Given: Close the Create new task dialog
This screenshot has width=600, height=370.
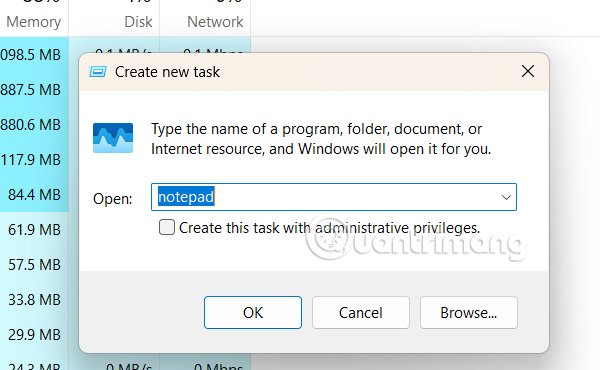Looking at the screenshot, I should (528, 71).
